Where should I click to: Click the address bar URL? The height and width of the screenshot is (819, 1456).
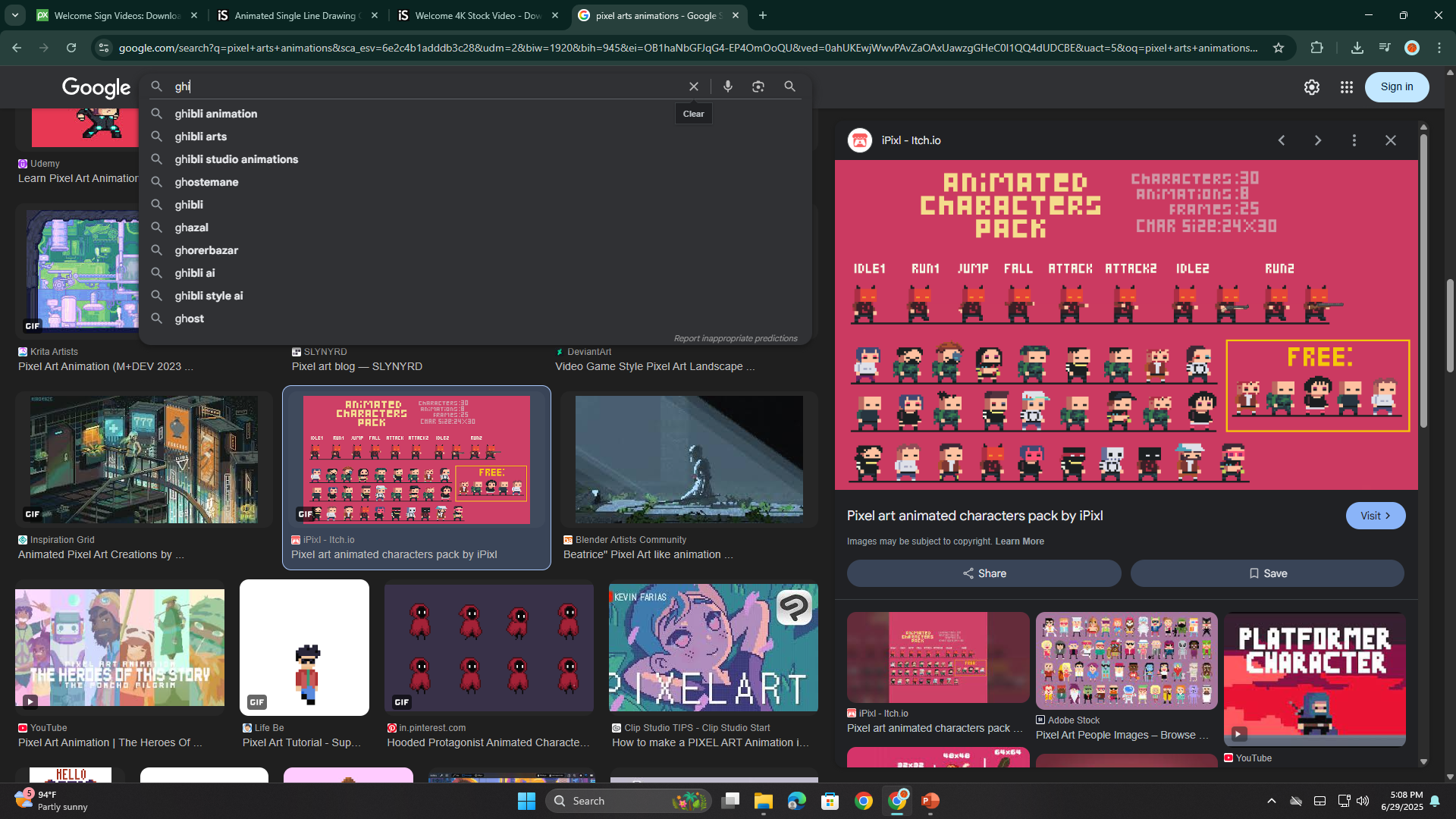tap(688, 48)
